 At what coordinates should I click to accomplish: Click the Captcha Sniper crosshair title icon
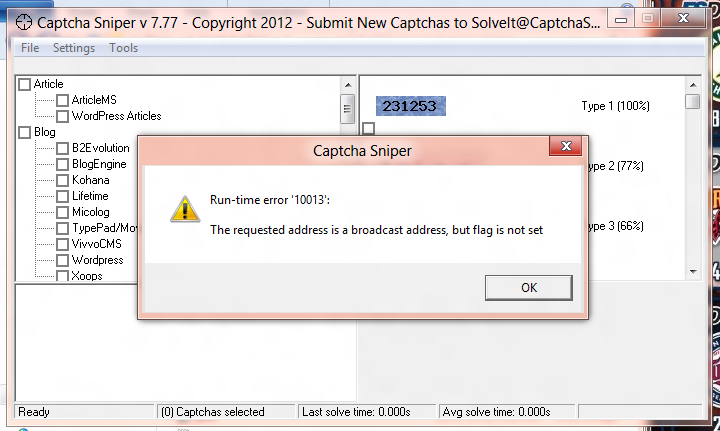[x=23, y=22]
